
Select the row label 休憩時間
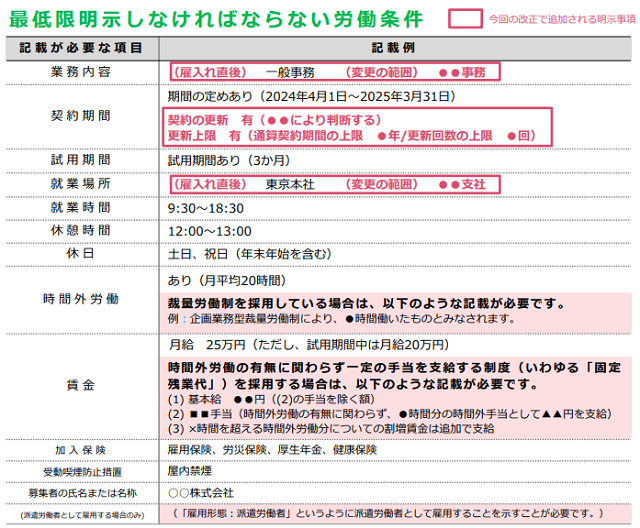pos(81,231)
